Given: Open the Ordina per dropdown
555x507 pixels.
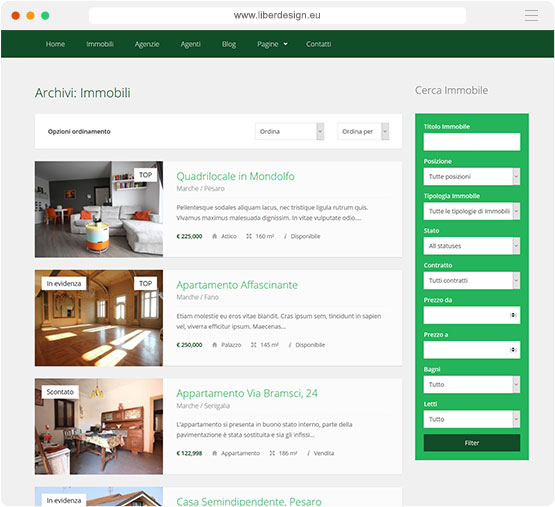Looking at the screenshot, I should 363,131.
